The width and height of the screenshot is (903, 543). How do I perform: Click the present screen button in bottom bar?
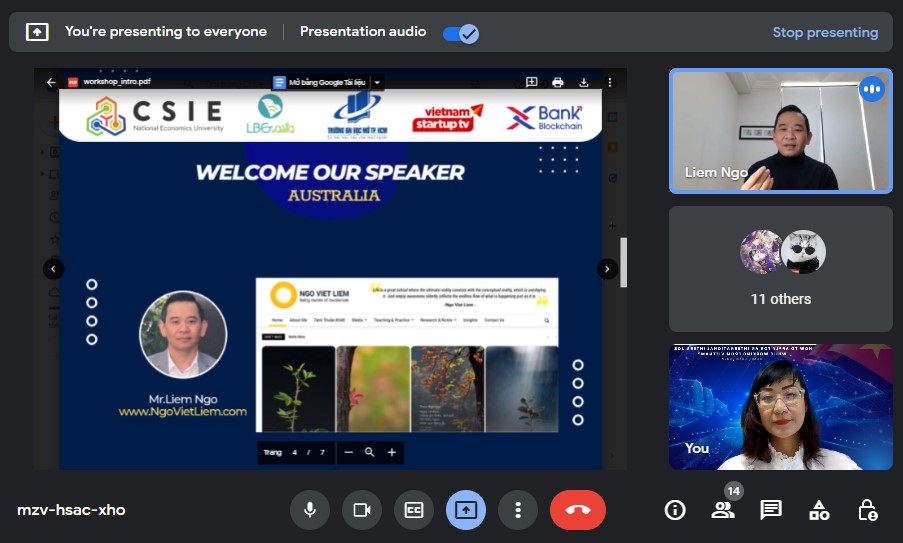pyautogui.click(x=465, y=510)
